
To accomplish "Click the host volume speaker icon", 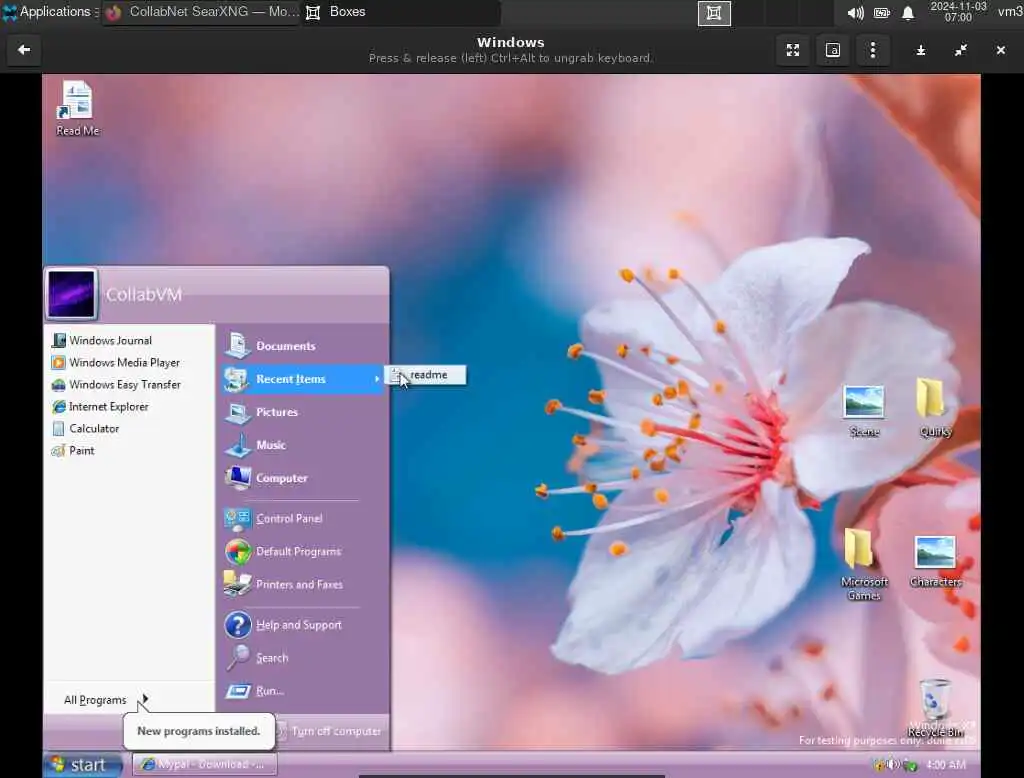I will pos(855,13).
